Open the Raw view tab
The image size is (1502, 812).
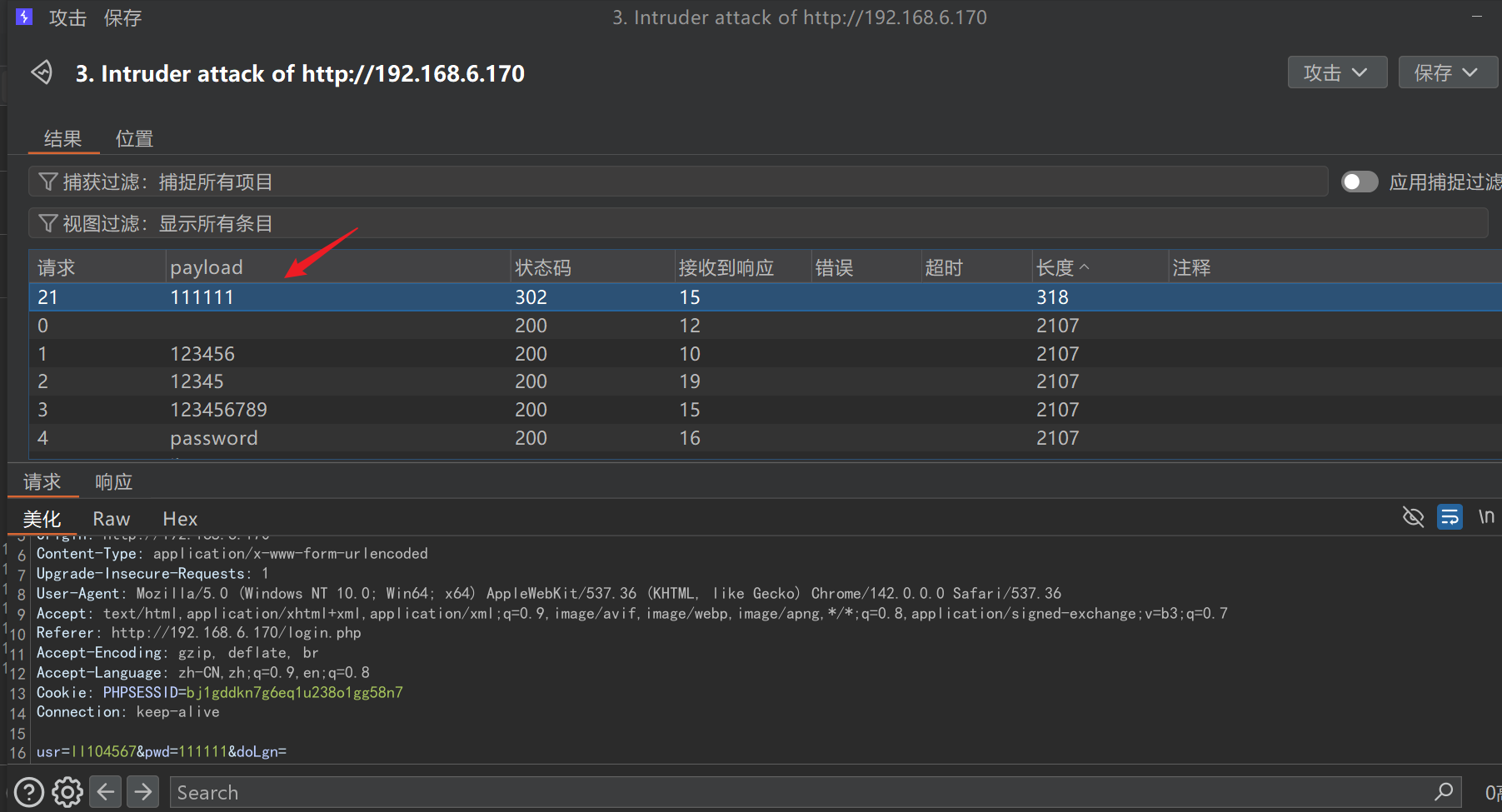click(111, 519)
